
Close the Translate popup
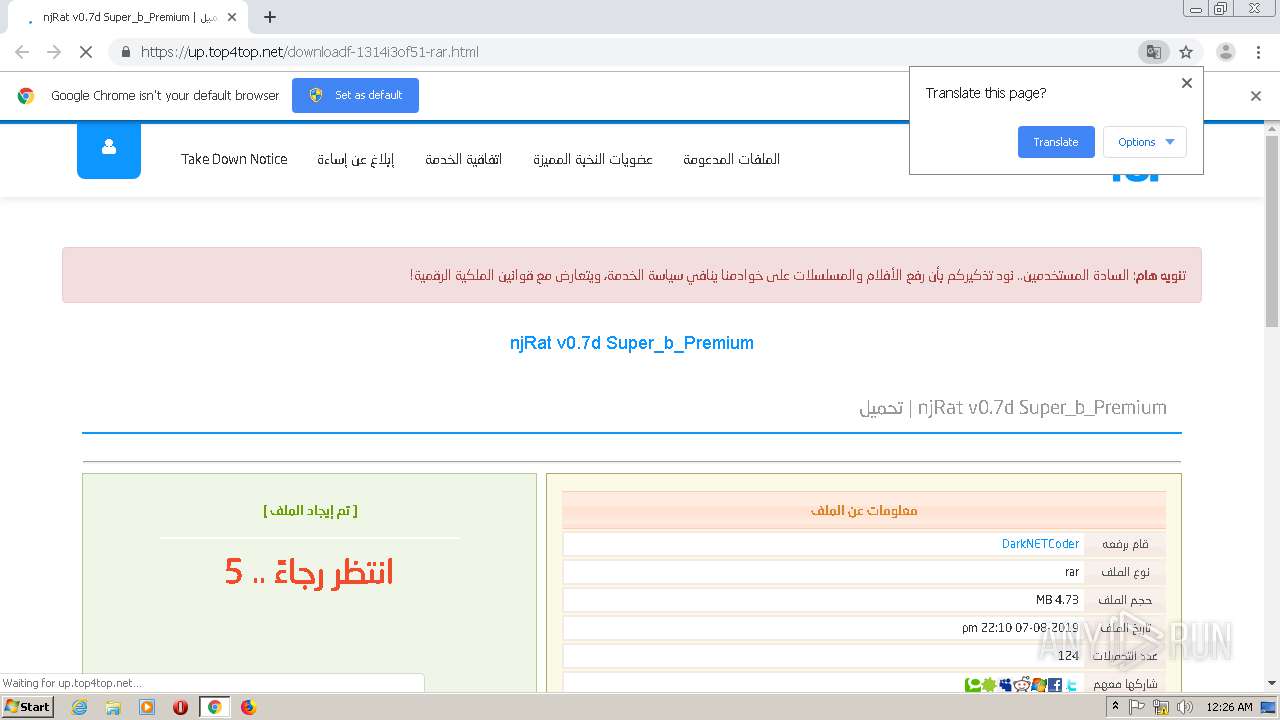pos(1187,83)
